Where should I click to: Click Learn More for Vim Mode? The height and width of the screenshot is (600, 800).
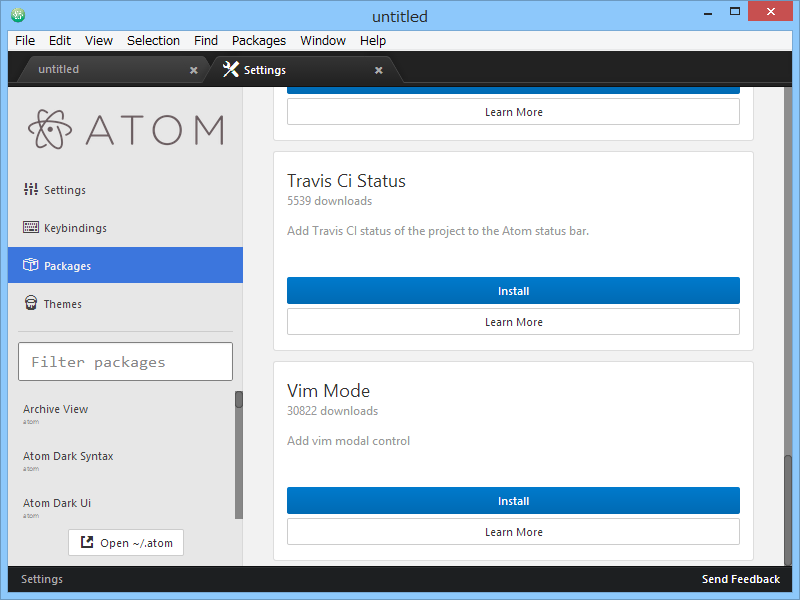(x=513, y=532)
